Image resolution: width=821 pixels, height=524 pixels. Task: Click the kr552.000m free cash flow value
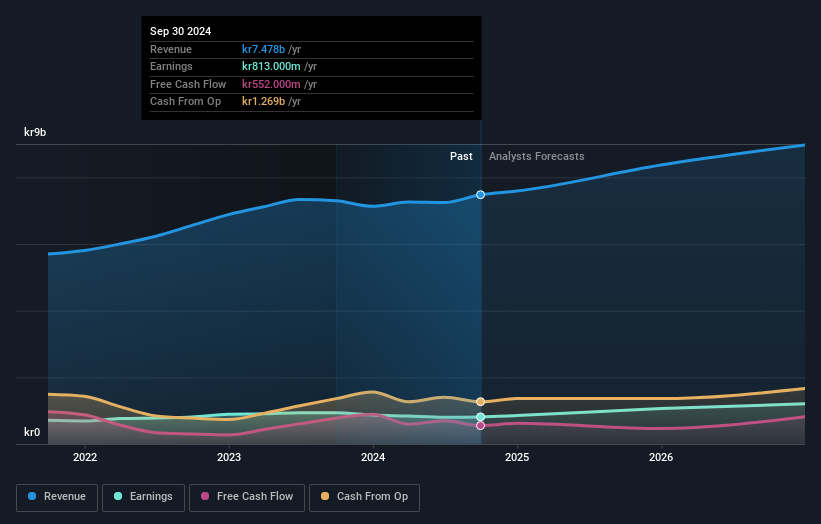pos(271,84)
